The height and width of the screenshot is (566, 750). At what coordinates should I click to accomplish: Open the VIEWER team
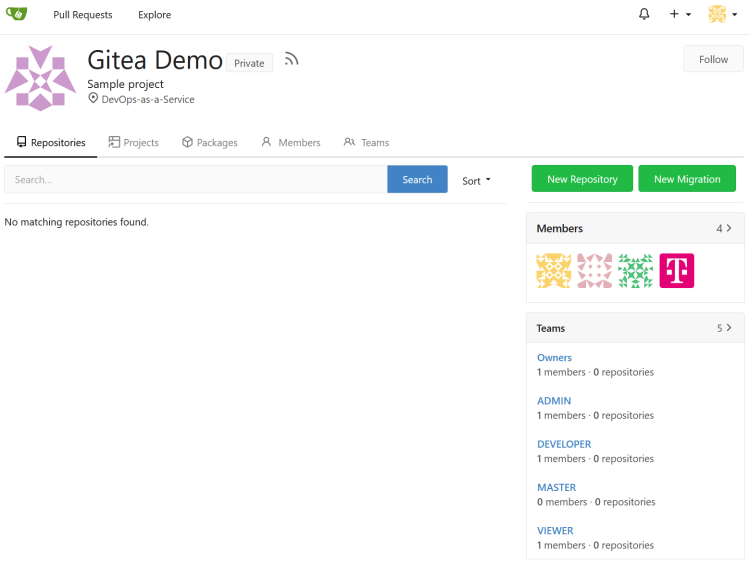click(555, 531)
